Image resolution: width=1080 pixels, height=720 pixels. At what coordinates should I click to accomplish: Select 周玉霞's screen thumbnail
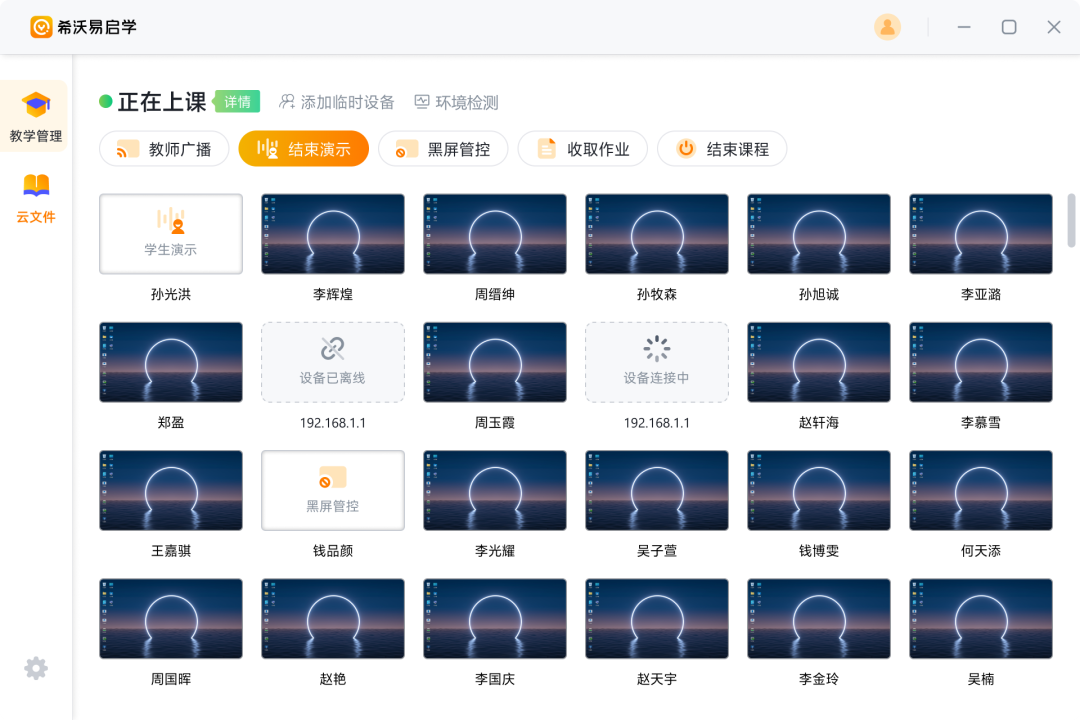click(495, 362)
